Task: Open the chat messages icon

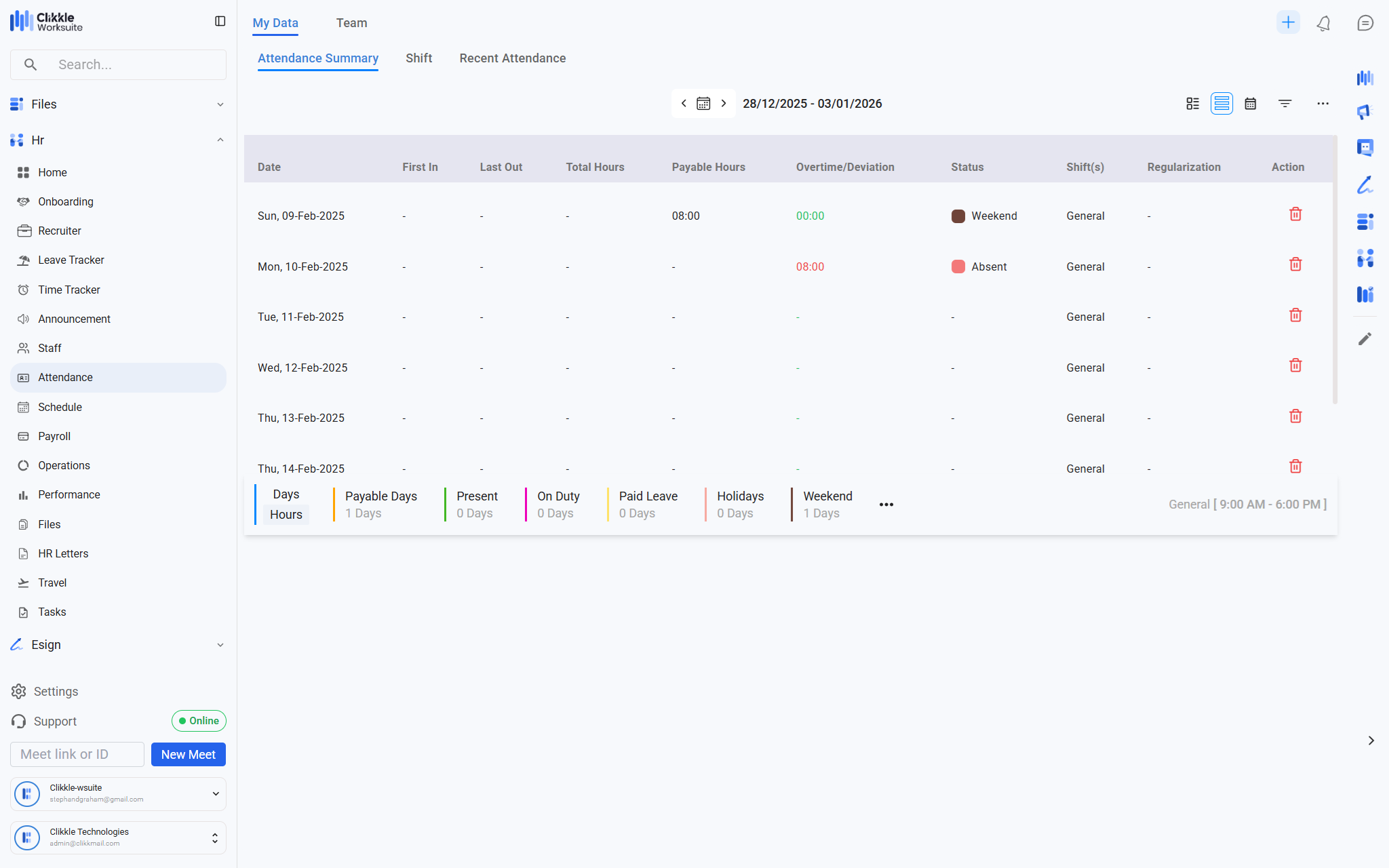Action: tap(1365, 23)
